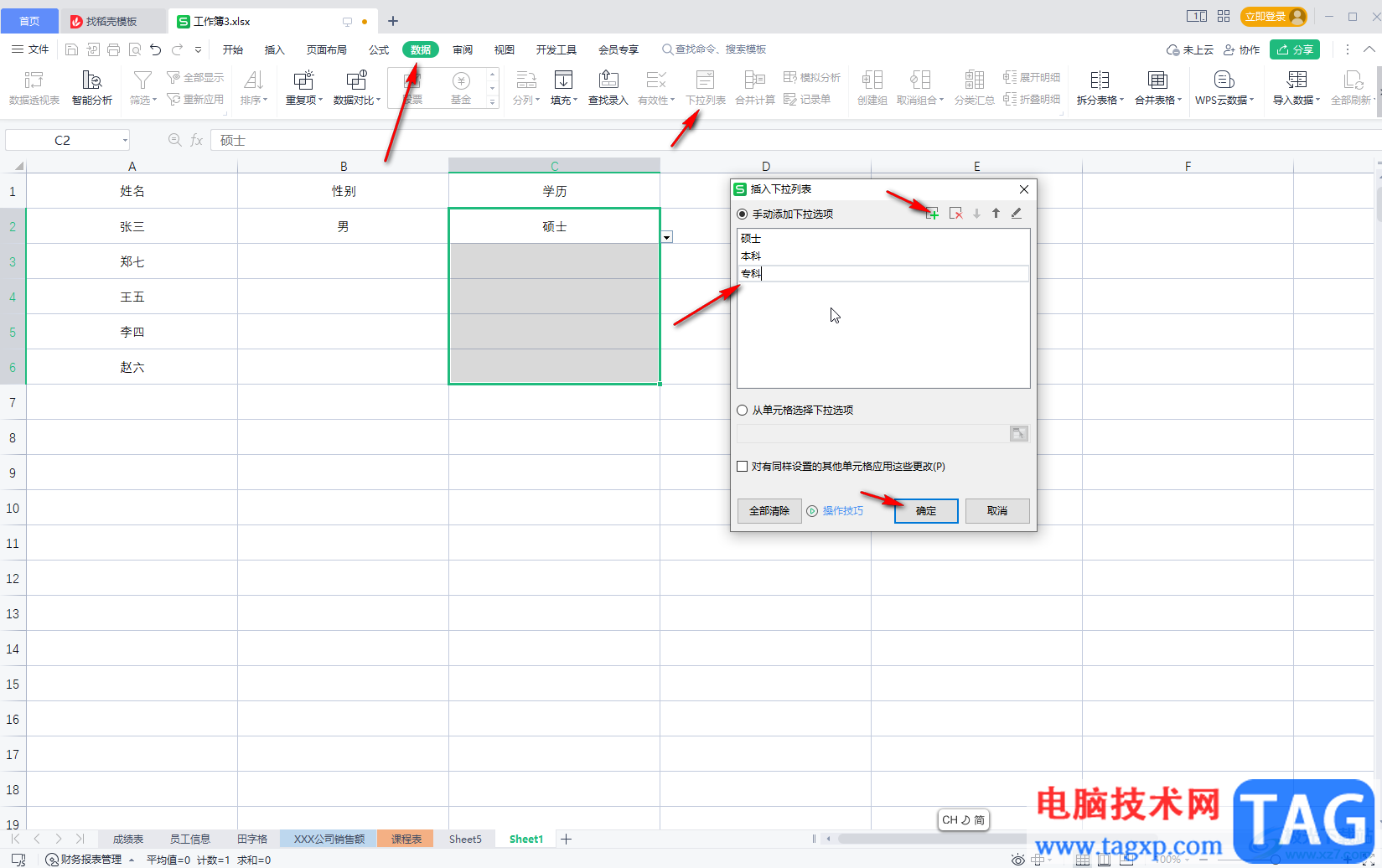Click the Merge Tables (合并表格) icon

[1157, 80]
